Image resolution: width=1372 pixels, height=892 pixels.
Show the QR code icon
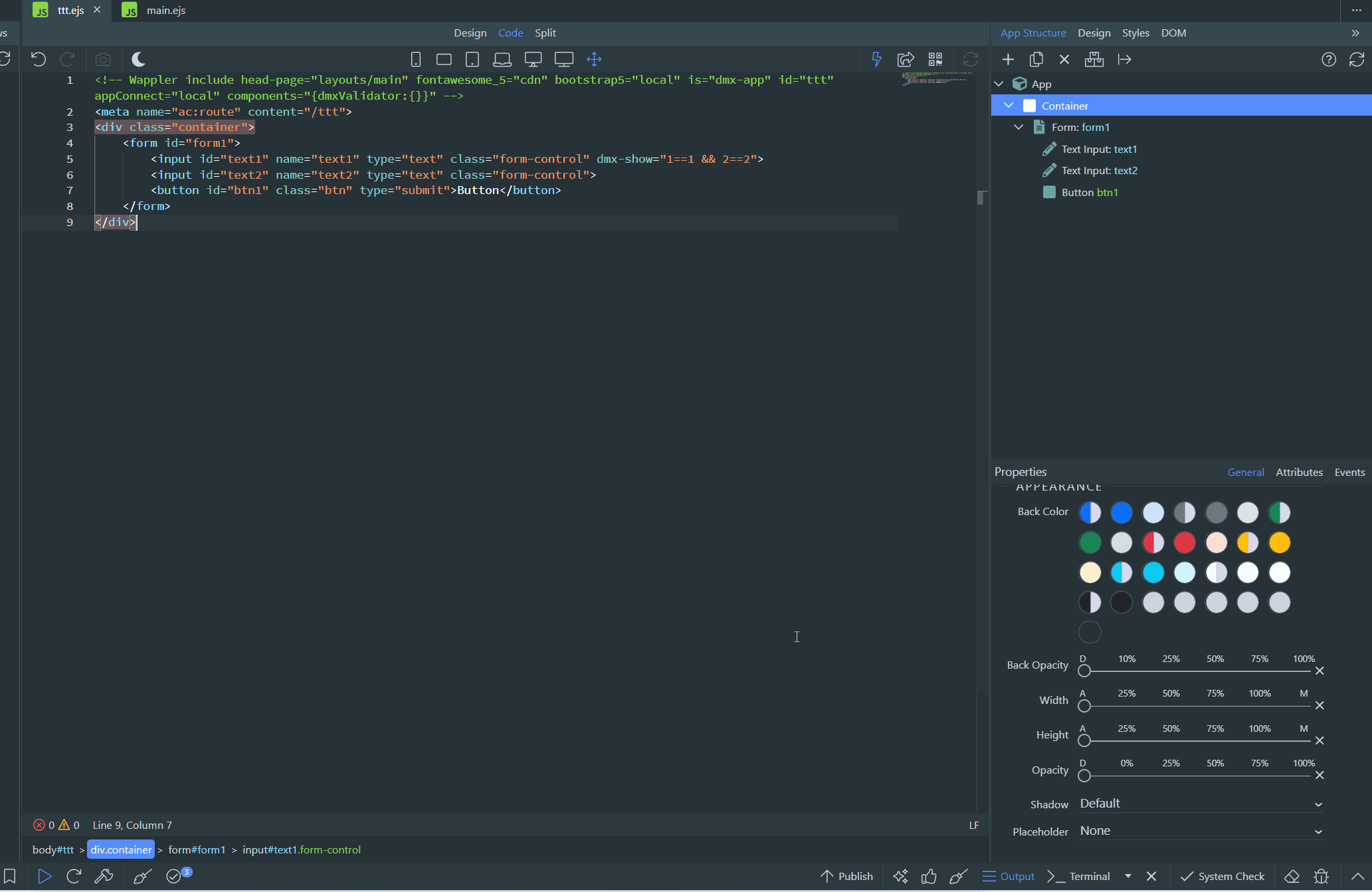935,59
